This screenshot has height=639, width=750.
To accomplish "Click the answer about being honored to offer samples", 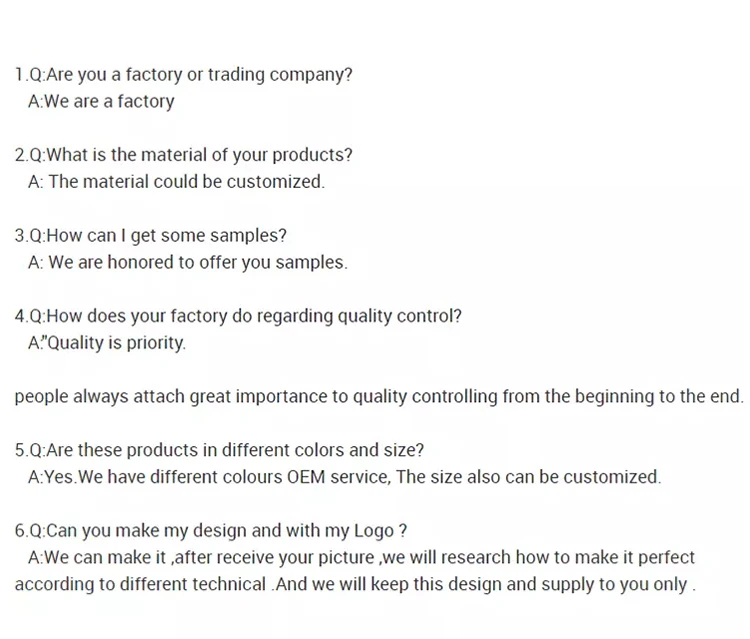I will tap(188, 263).
